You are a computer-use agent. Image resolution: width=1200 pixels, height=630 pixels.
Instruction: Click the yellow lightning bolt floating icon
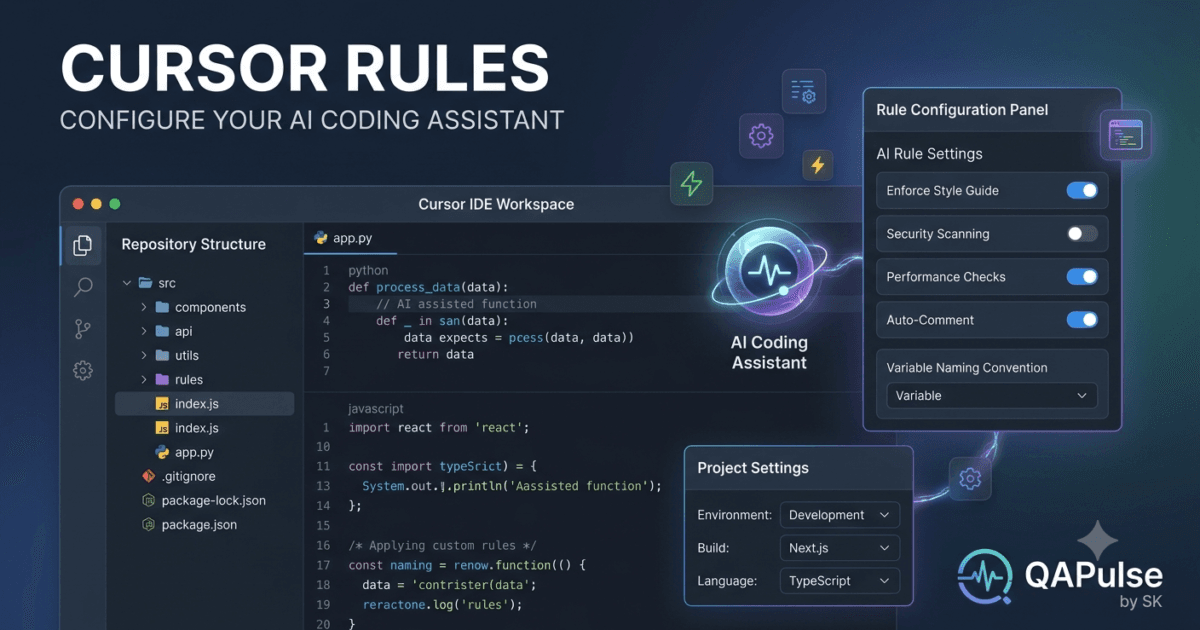coord(818,165)
